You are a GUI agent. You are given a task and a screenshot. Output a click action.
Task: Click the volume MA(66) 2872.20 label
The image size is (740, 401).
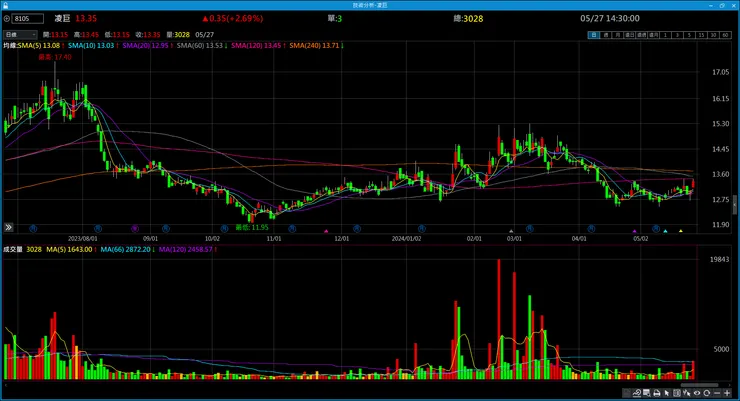125,249
